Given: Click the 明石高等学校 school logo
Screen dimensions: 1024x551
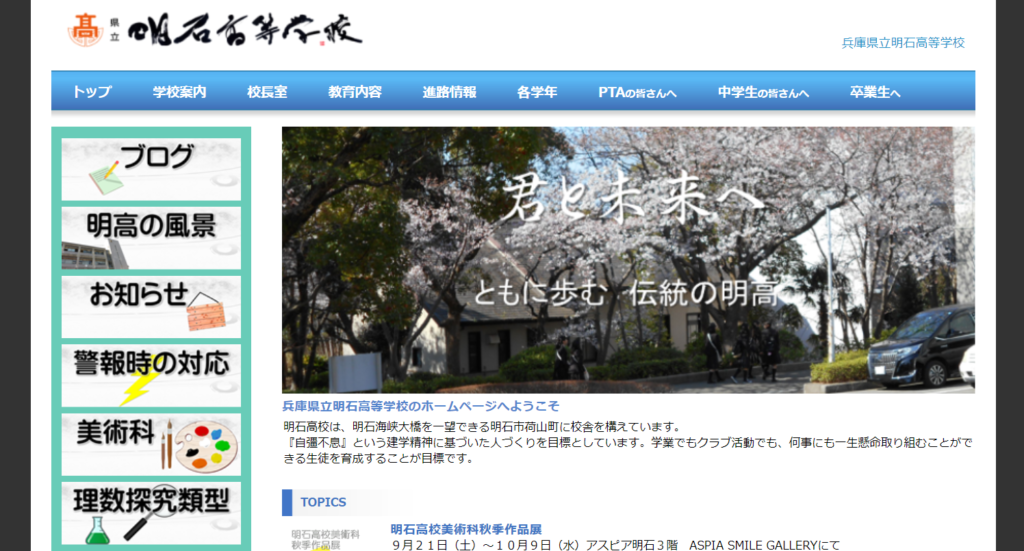Looking at the screenshot, I should (x=214, y=30).
